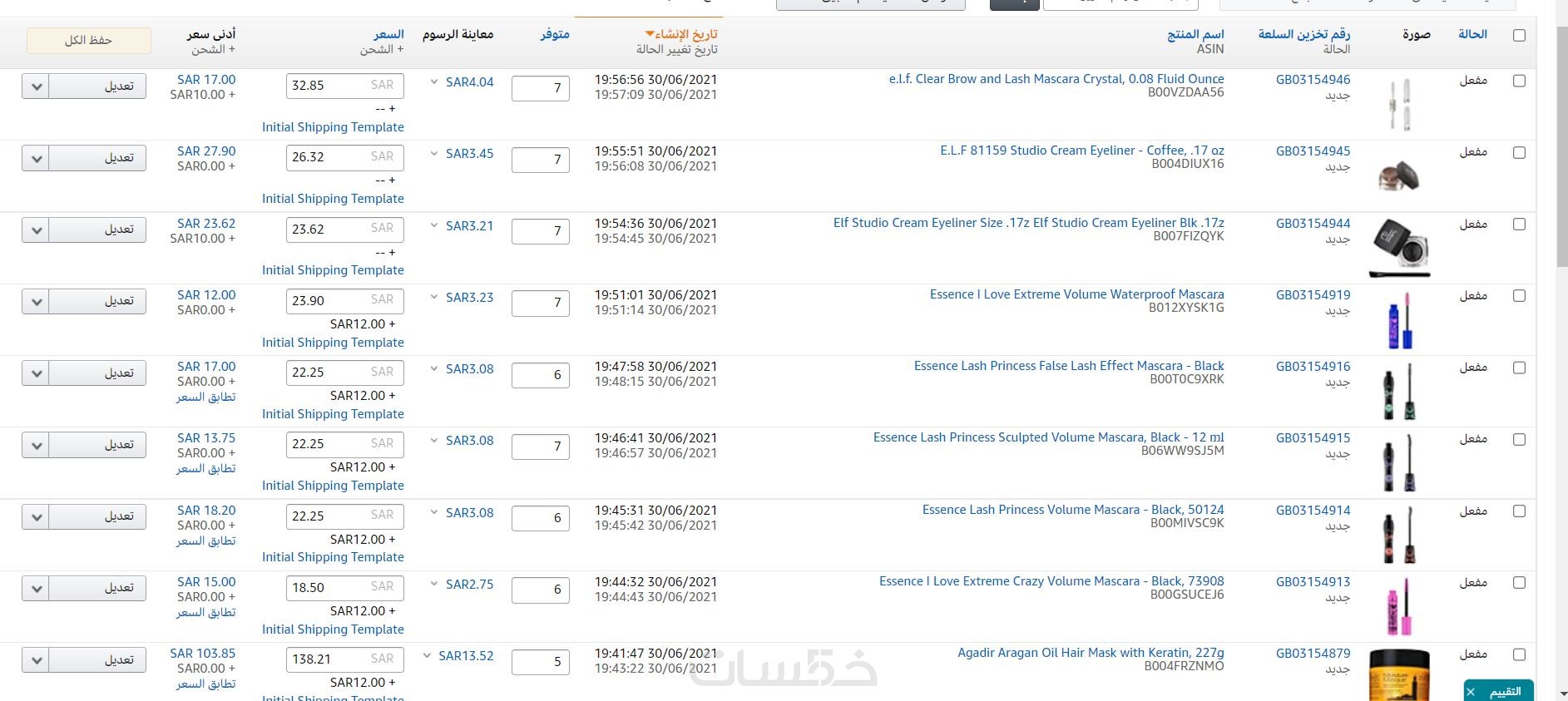Sort by the متوفر column header

pos(555,34)
